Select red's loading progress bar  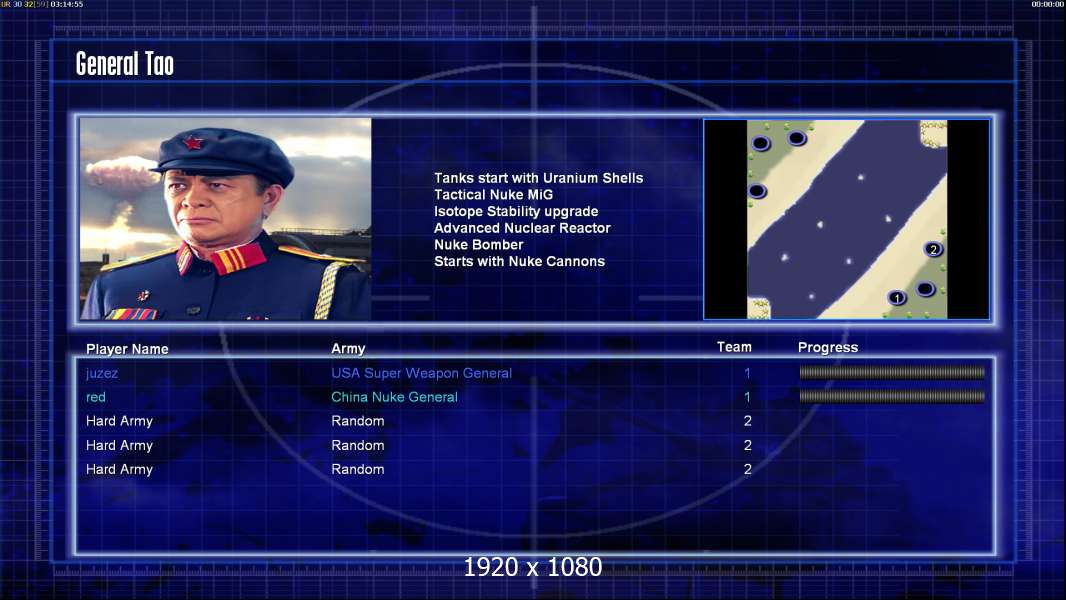tap(891, 396)
